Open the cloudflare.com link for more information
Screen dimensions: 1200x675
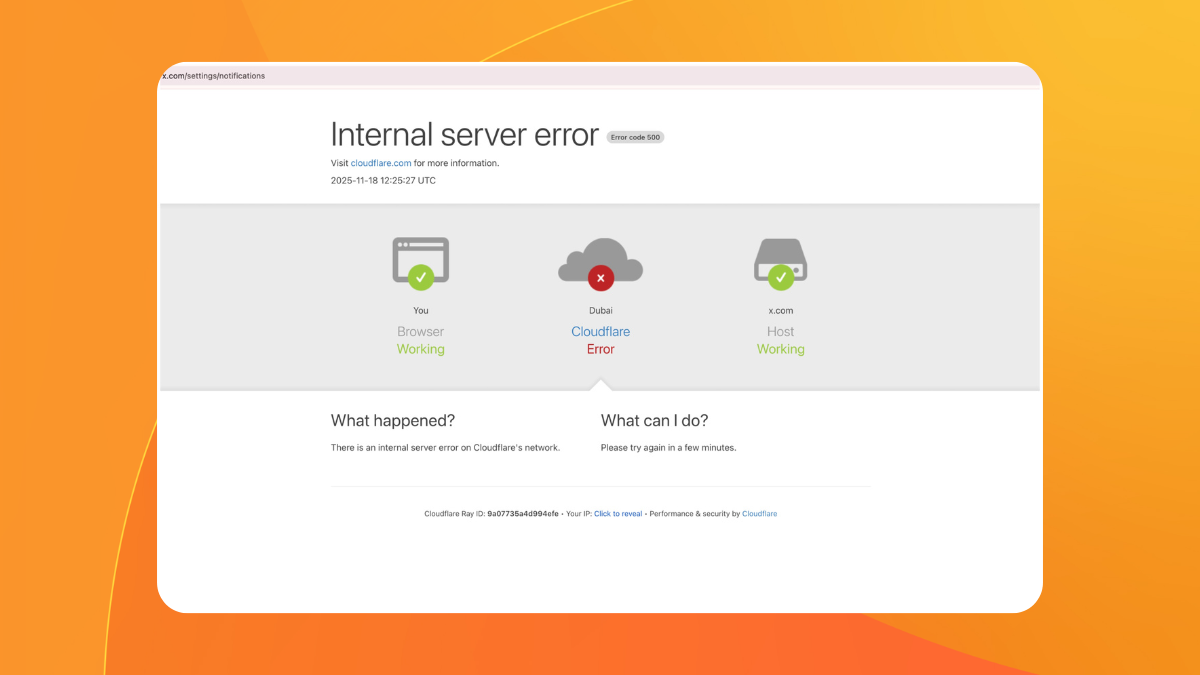click(x=380, y=163)
